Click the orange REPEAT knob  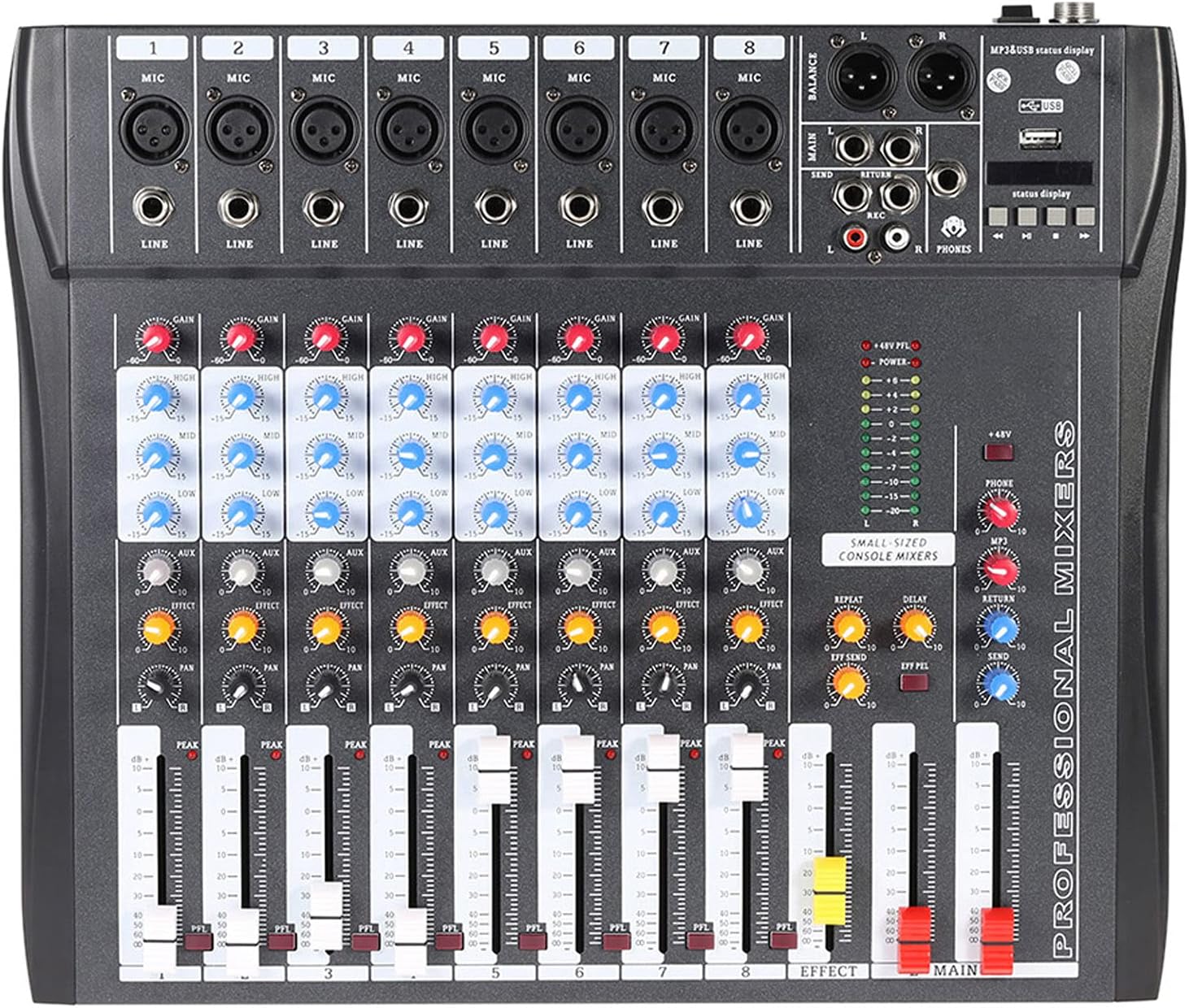(x=847, y=626)
